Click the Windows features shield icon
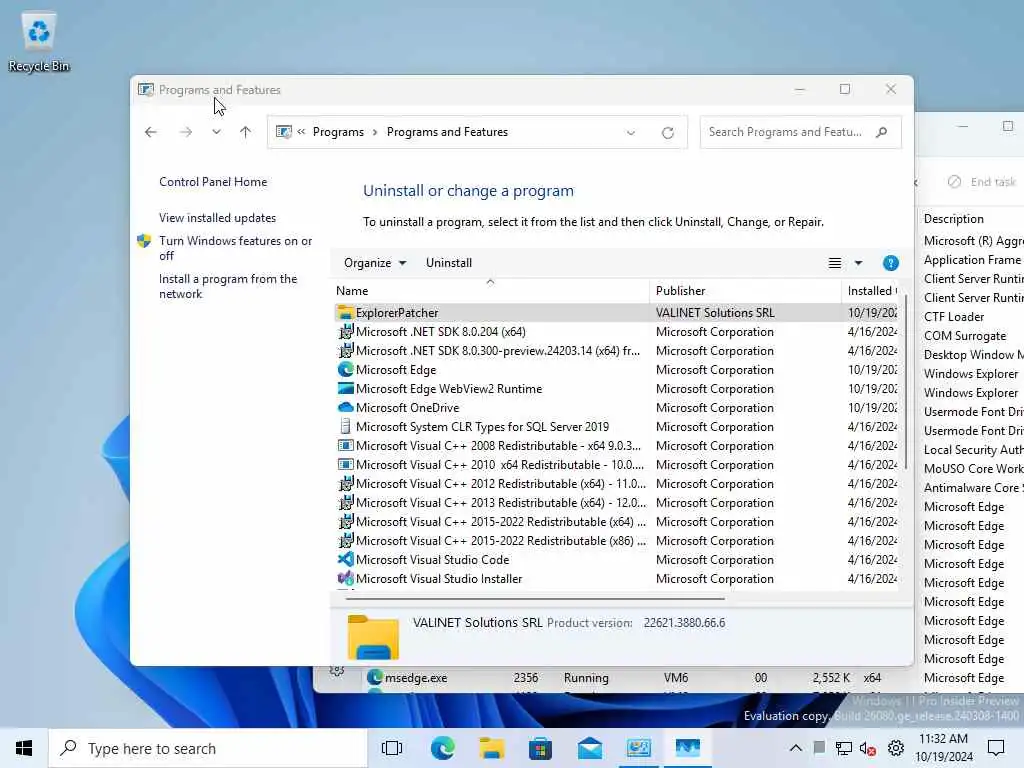 pyautogui.click(x=144, y=241)
